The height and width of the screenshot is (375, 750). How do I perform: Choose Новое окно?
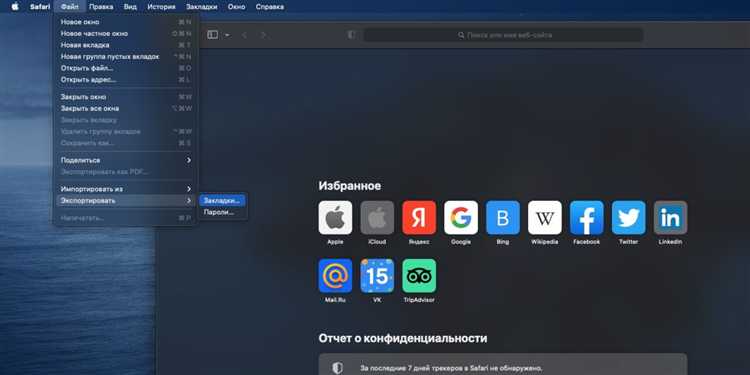[x=126, y=22]
